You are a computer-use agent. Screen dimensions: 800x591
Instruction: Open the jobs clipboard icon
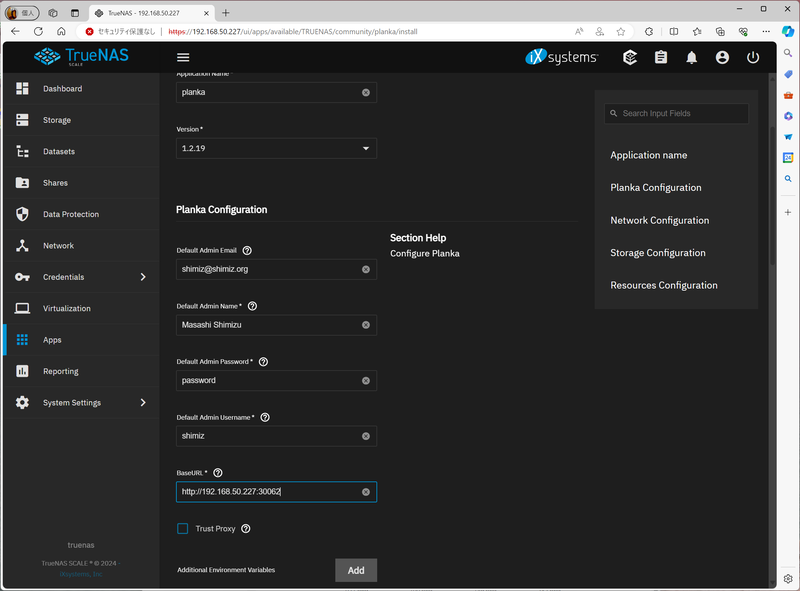coord(661,58)
